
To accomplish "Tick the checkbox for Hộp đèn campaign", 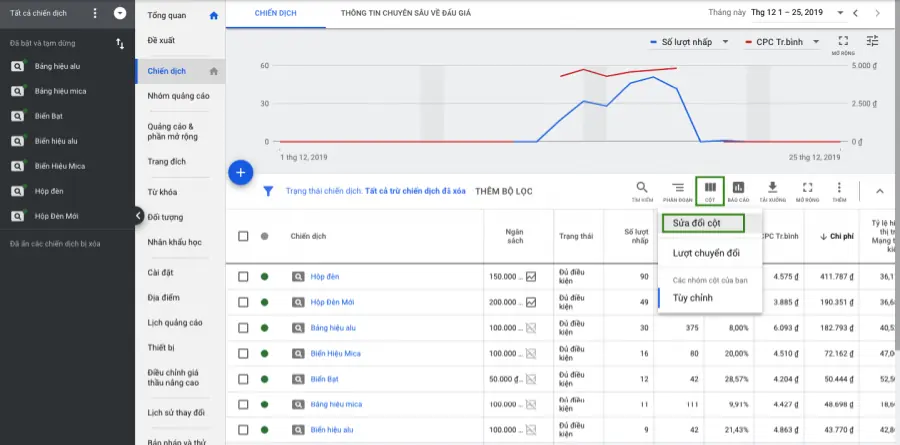I will pos(243,276).
